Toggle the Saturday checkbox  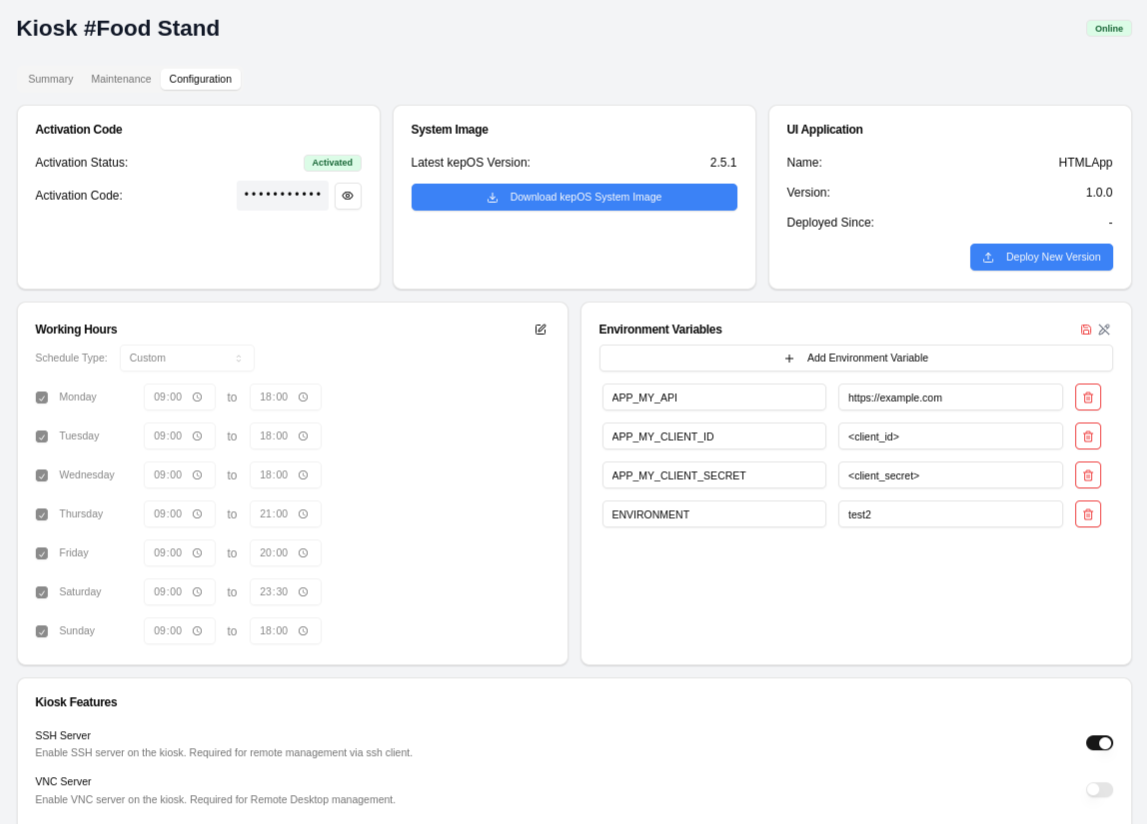click(42, 592)
